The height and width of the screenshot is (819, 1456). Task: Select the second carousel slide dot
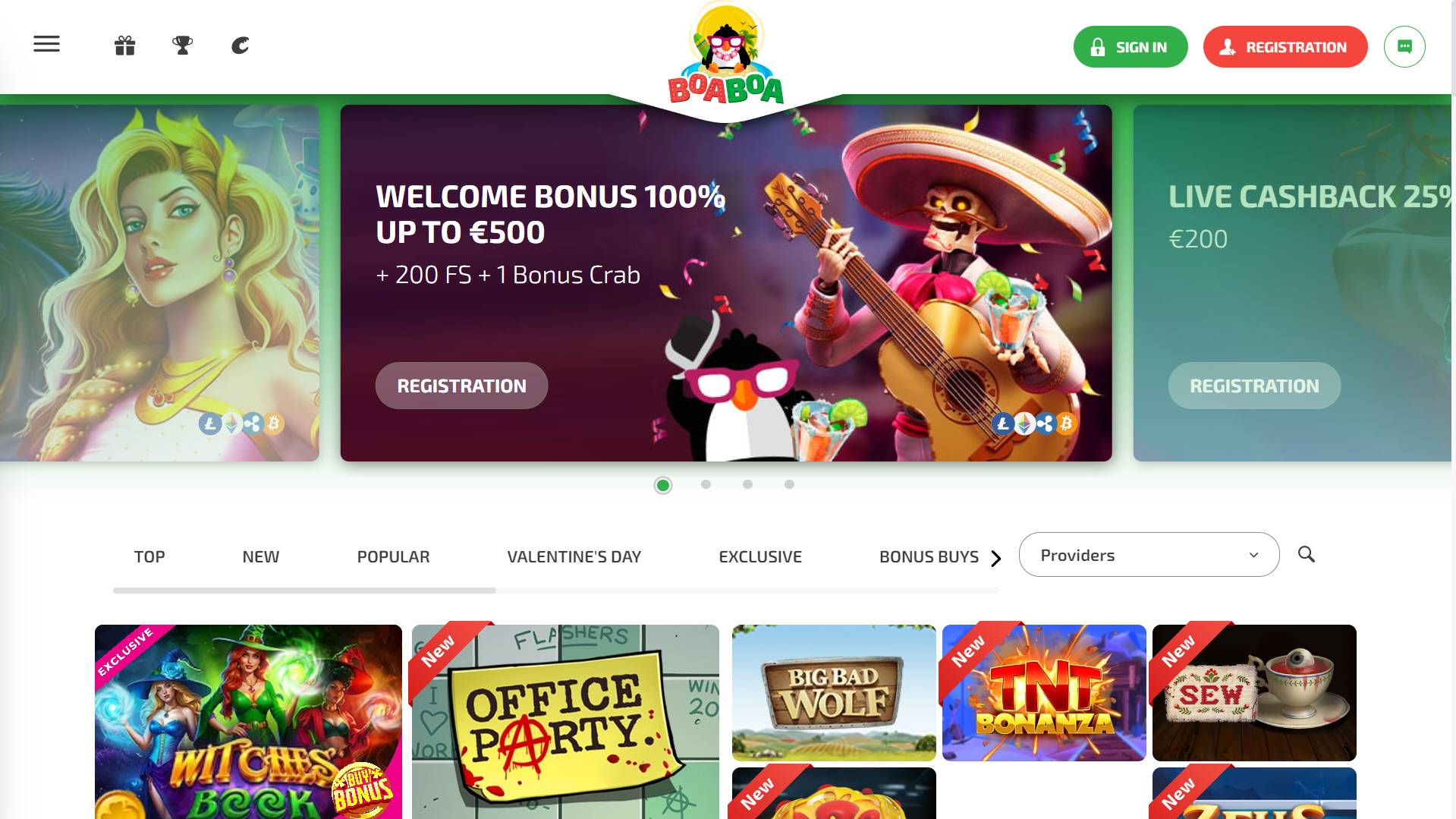click(x=706, y=484)
